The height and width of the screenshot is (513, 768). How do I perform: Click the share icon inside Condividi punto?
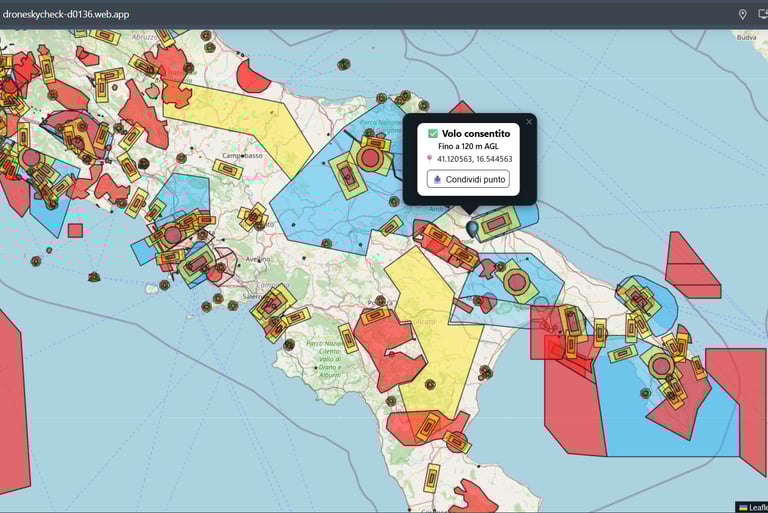point(437,179)
